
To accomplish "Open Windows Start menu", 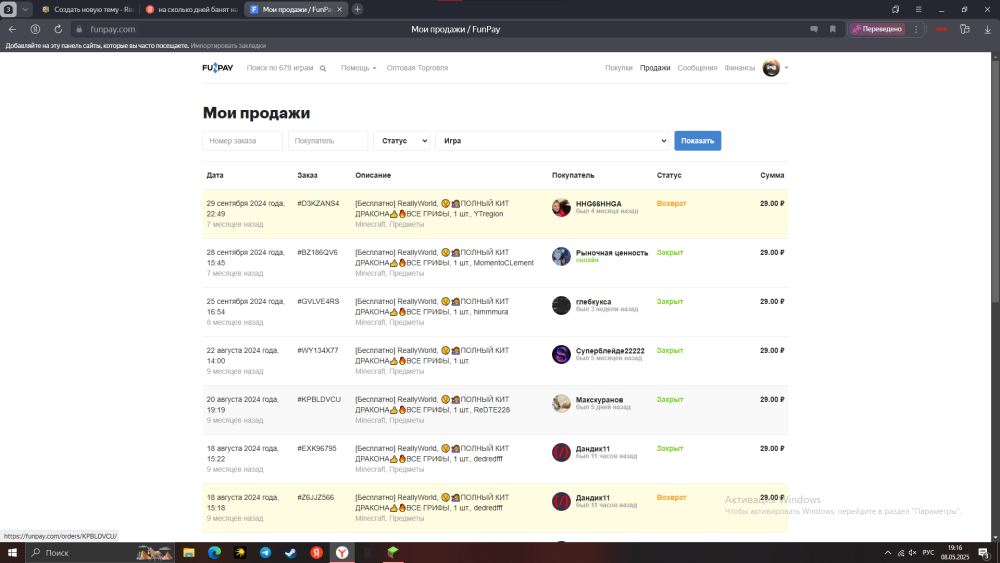I will 12,553.
